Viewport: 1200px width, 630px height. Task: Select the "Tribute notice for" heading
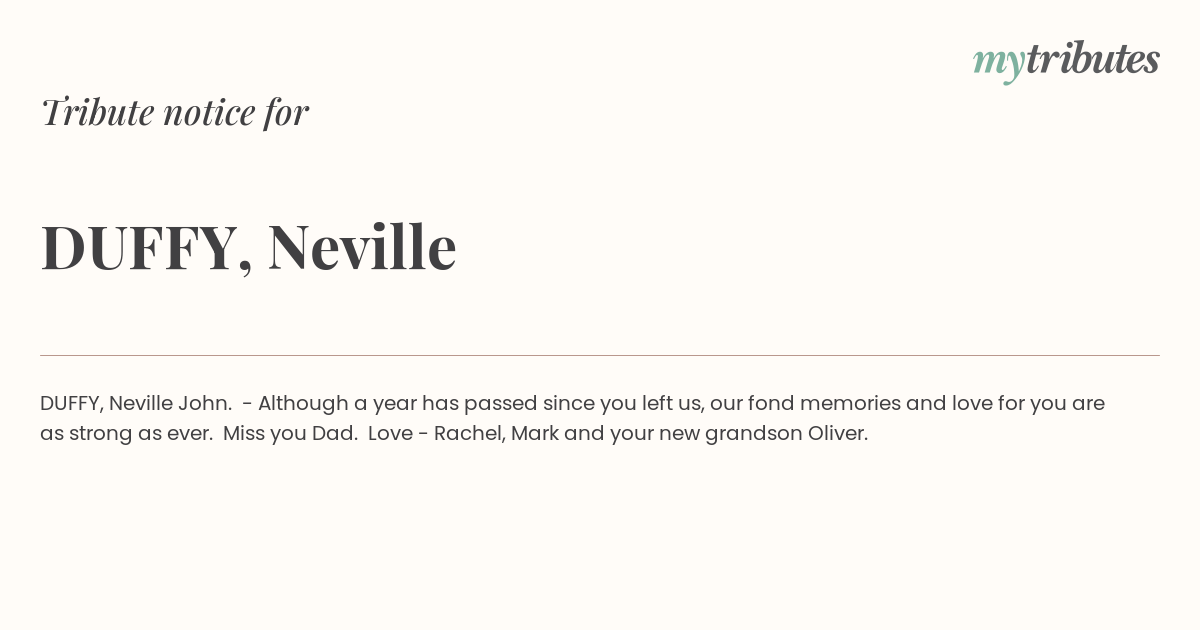174,112
